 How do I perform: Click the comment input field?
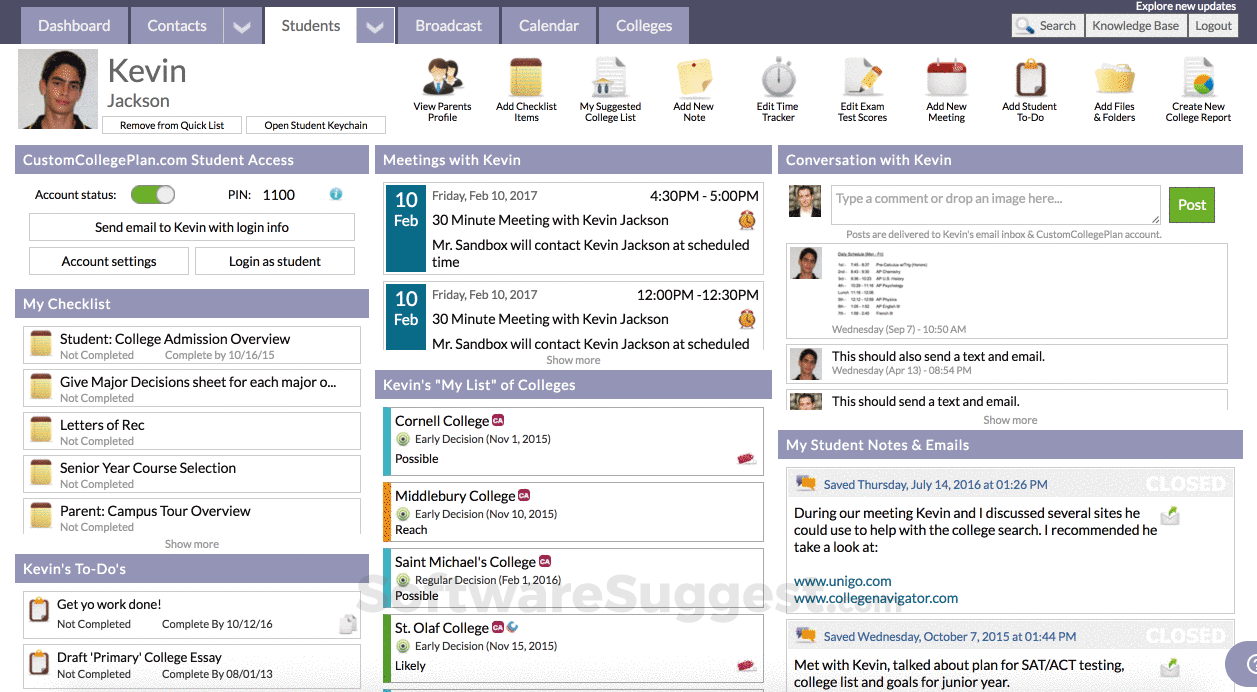[994, 204]
